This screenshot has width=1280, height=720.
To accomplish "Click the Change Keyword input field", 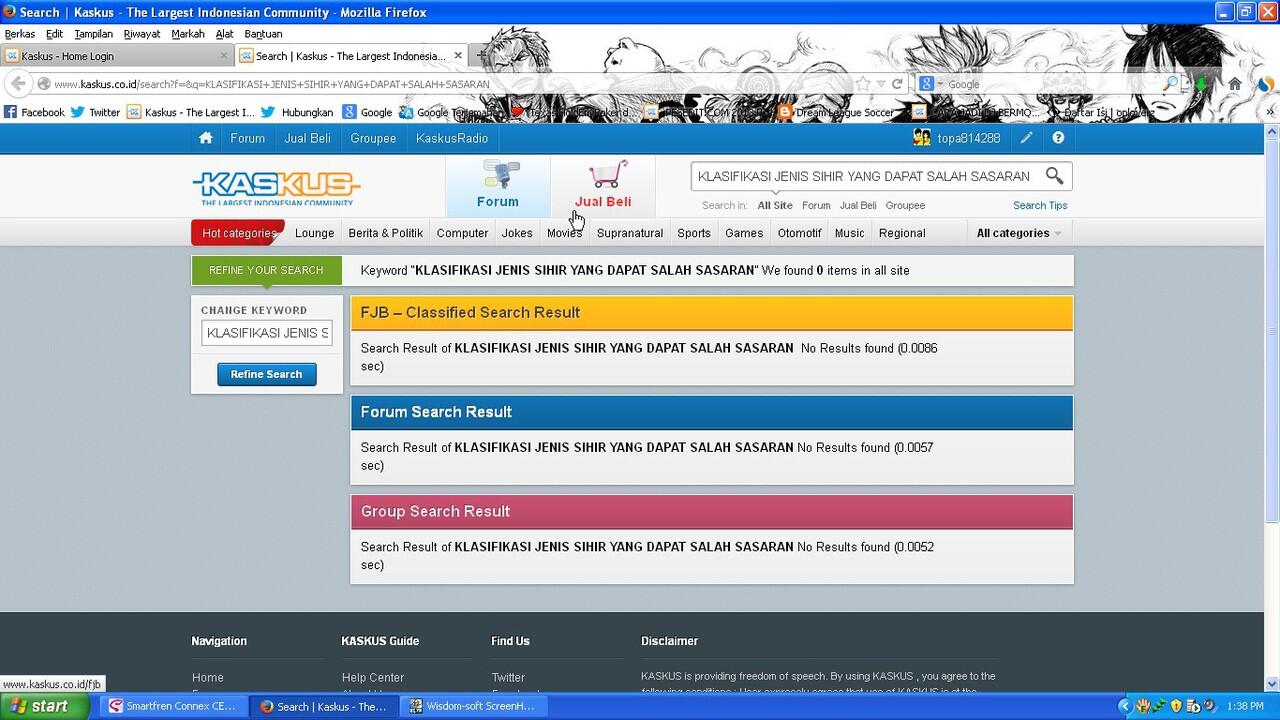I will pyautogui.click(x=267, y=333).
